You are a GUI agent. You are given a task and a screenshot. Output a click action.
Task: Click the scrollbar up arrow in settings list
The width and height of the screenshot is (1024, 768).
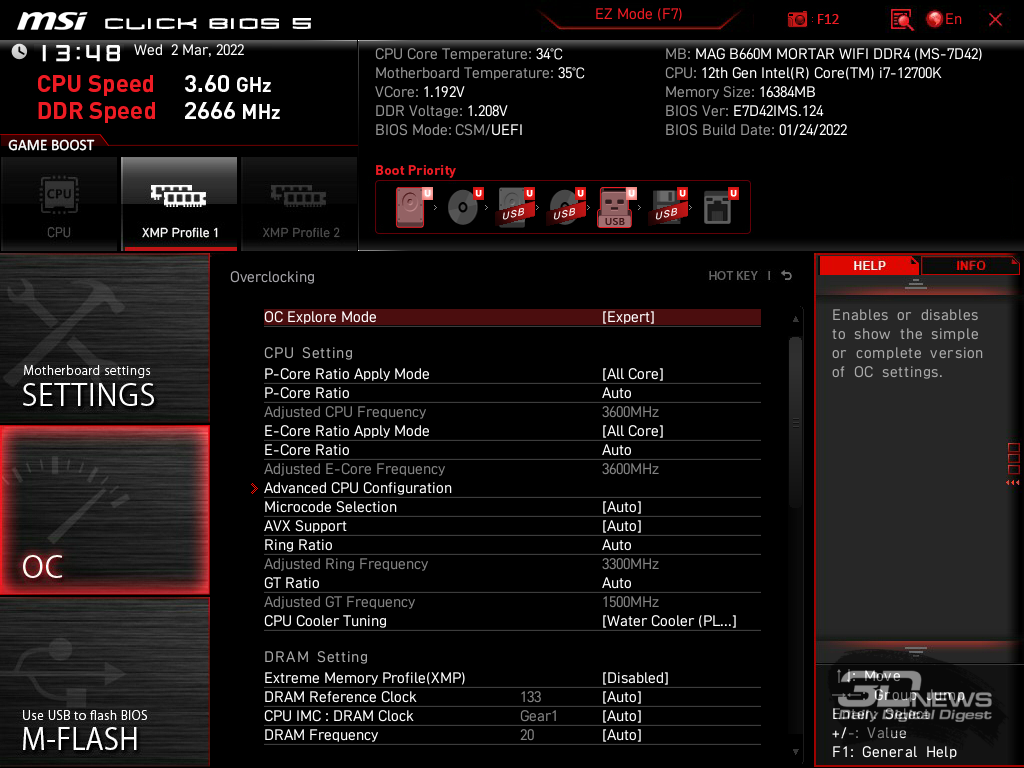coord(795,319)
